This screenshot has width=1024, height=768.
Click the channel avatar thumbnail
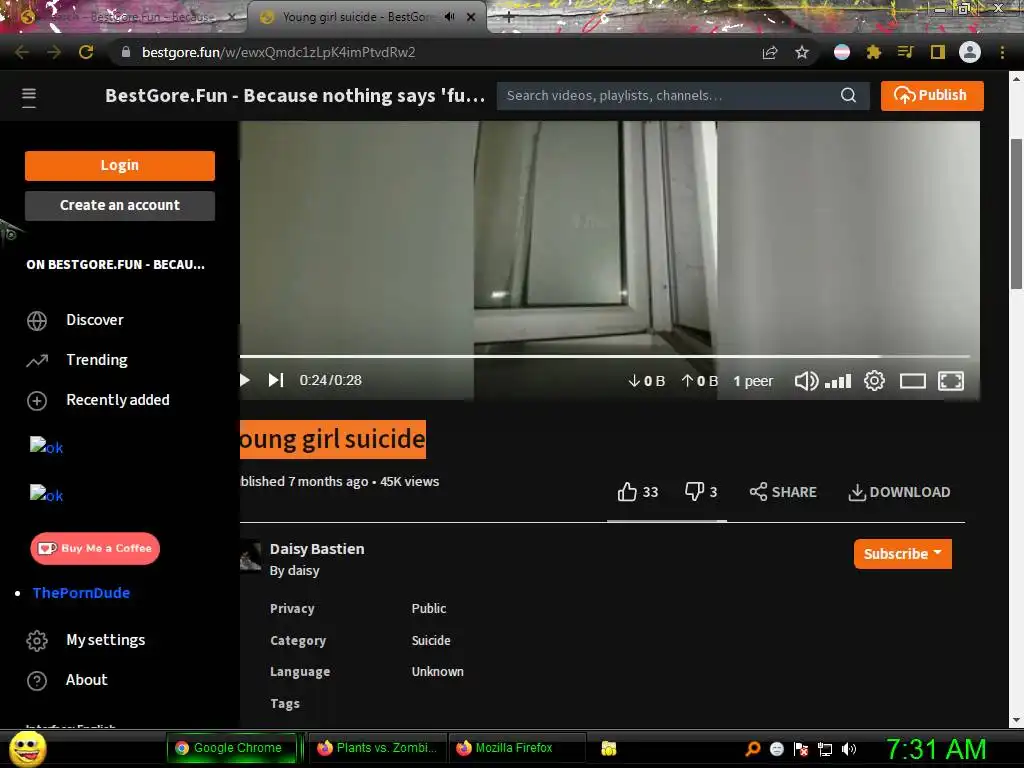coord(251,556)
